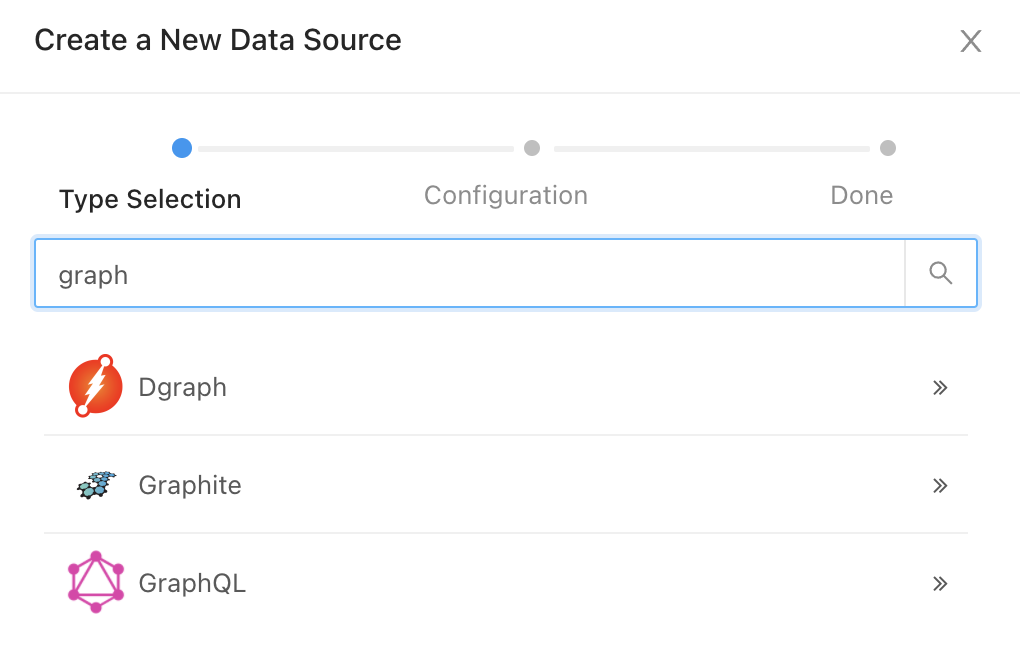This screenshot has height=664, width=1020.
Task: Close the Create a New Data Source dialog
Action: [x=971, y=41]
